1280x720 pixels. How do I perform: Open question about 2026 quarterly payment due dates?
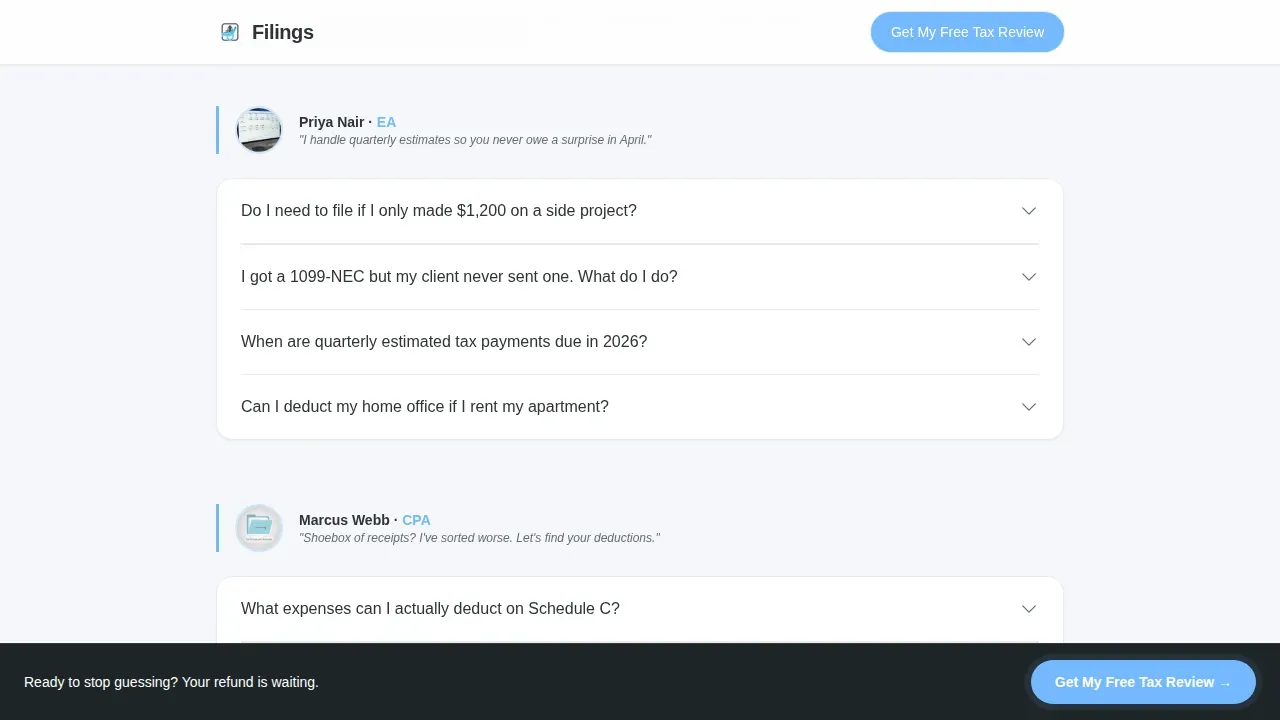coord(444,342)
